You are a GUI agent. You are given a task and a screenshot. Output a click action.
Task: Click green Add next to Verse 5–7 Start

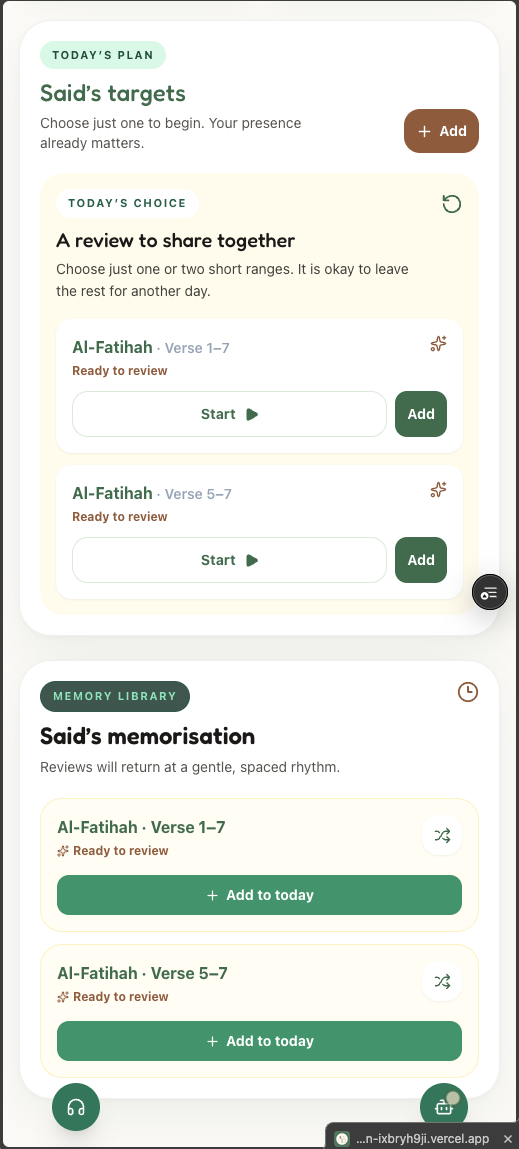421,560
